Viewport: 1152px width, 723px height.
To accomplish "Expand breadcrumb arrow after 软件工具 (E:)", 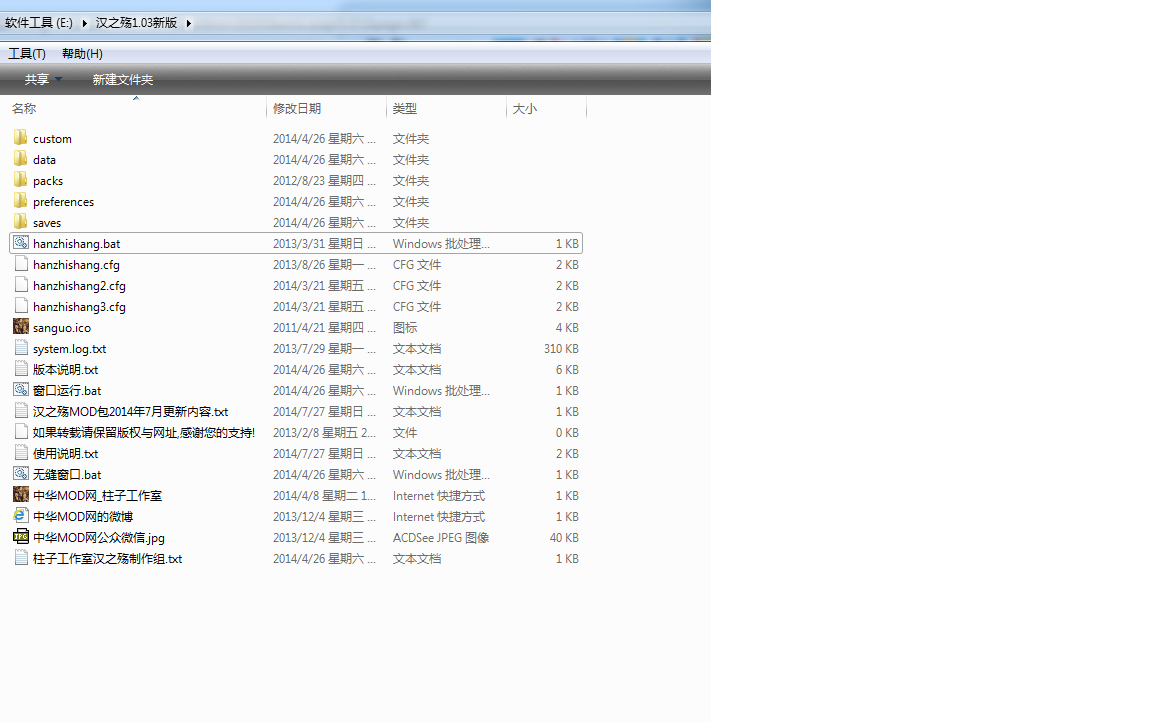I will point(85,23).
